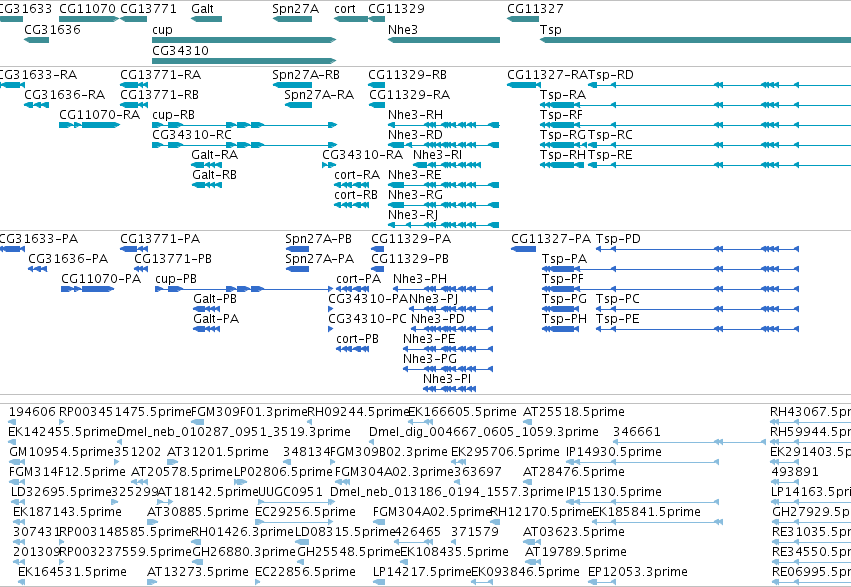Select EST EC22856.5prime label
Screen dimensions: 851x587
coord(306,572)
